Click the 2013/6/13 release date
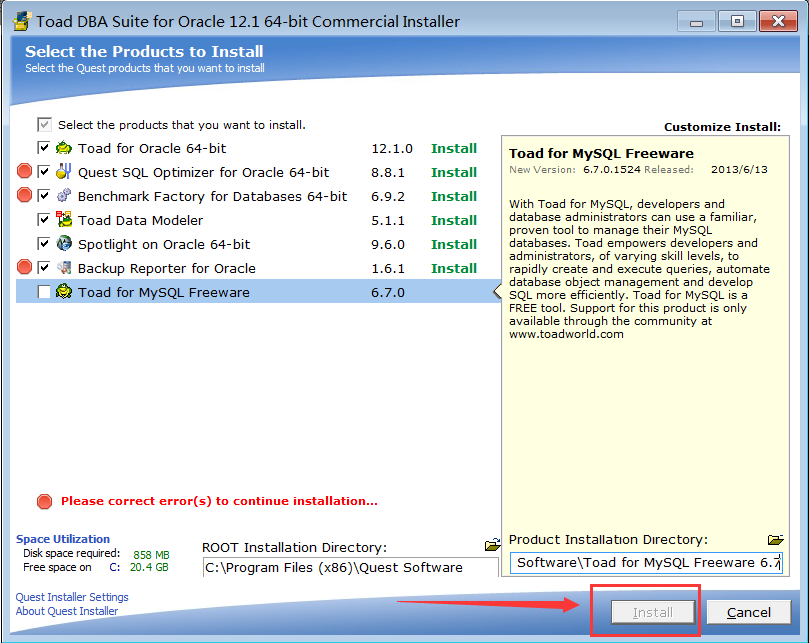 coord(739,170)
